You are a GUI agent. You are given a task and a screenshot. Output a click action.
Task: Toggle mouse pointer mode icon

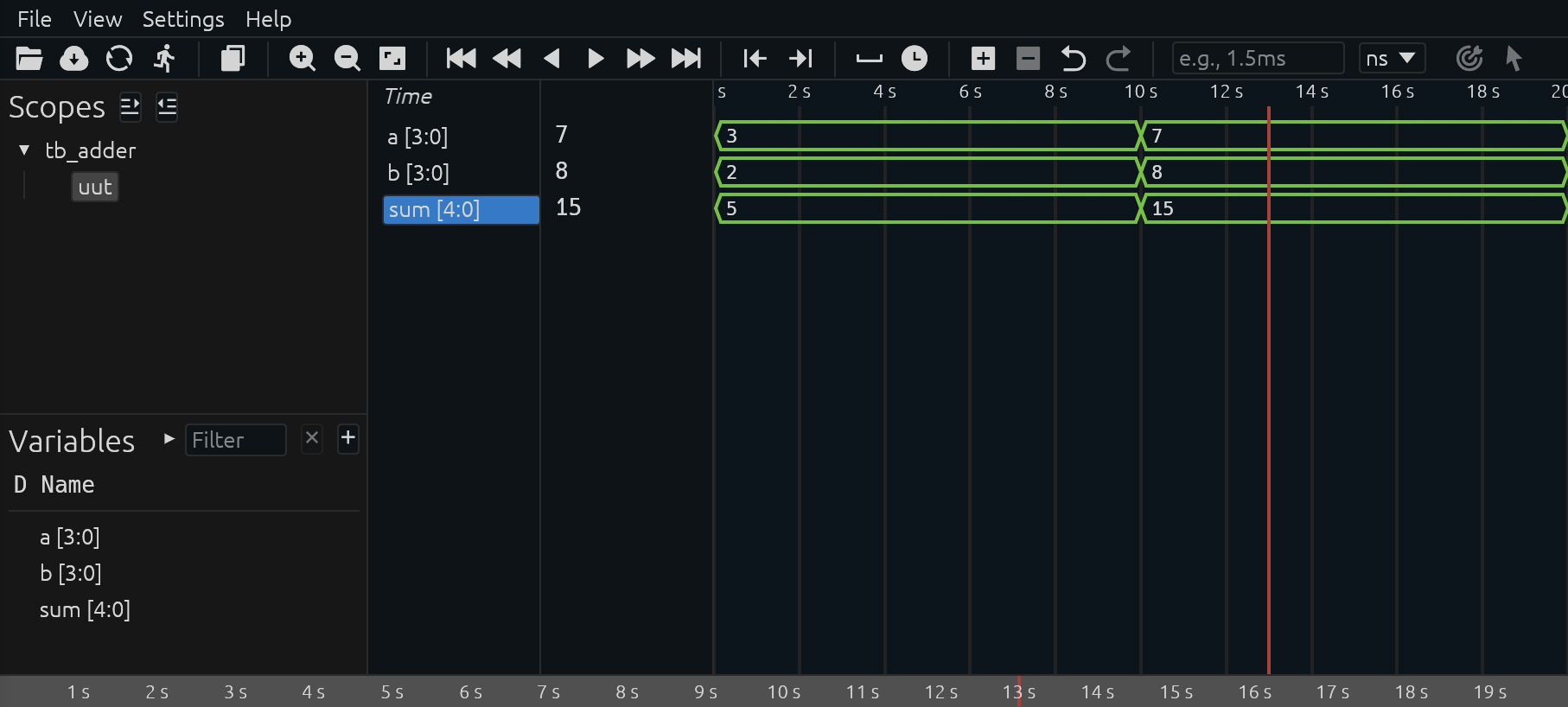[x=1514, y=59]
